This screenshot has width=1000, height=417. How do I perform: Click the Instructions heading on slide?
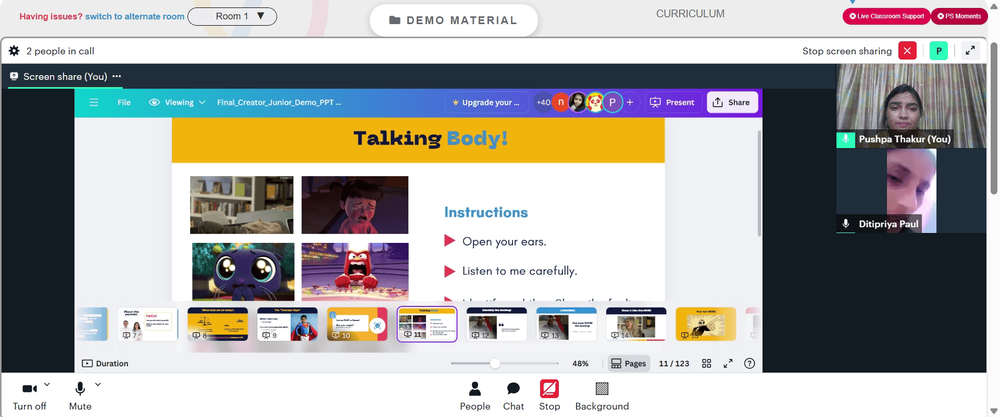(486, 212)
